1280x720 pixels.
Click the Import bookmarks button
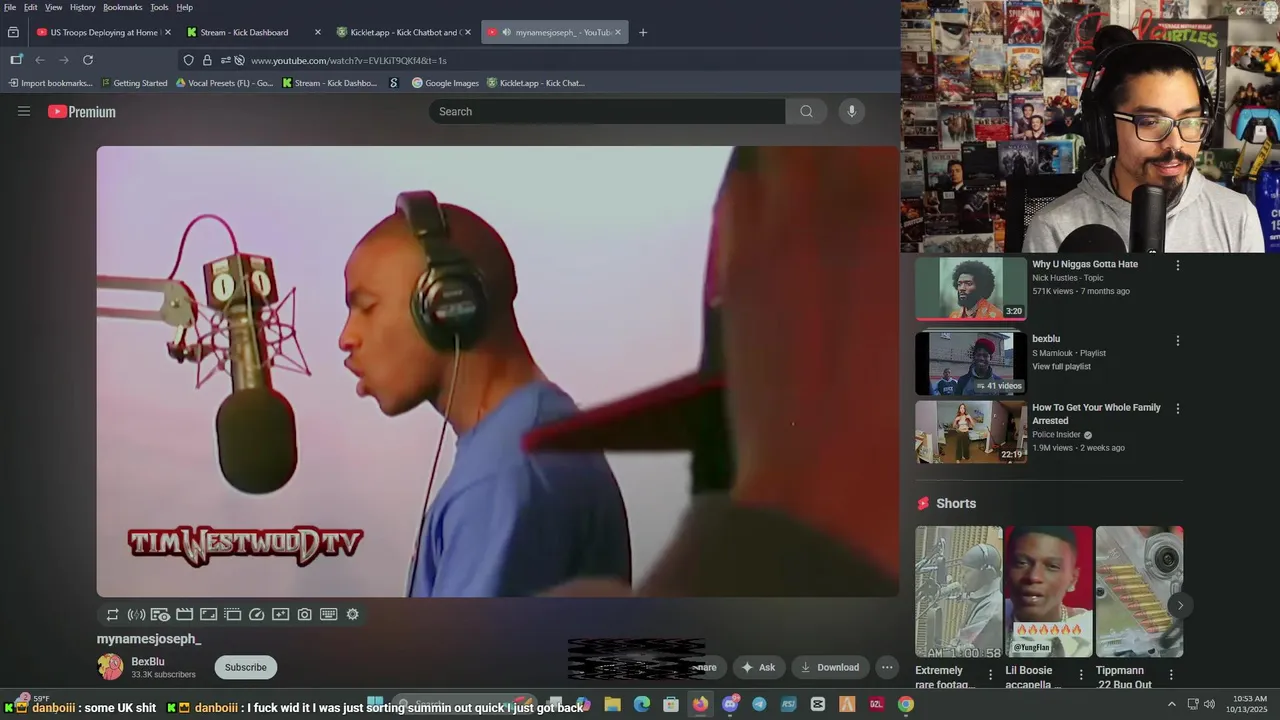[x=50, y=83]
